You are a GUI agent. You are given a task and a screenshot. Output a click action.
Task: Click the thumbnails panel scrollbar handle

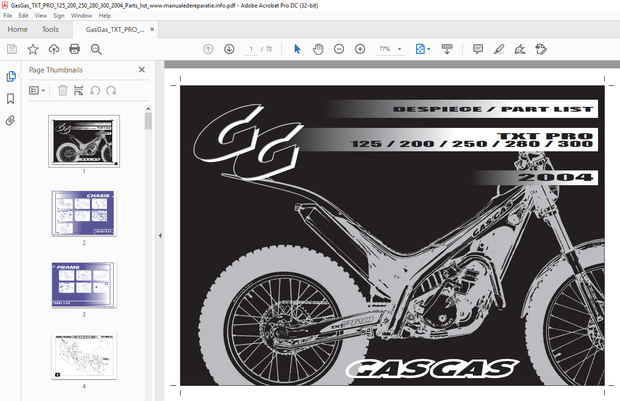pos(148,121)
